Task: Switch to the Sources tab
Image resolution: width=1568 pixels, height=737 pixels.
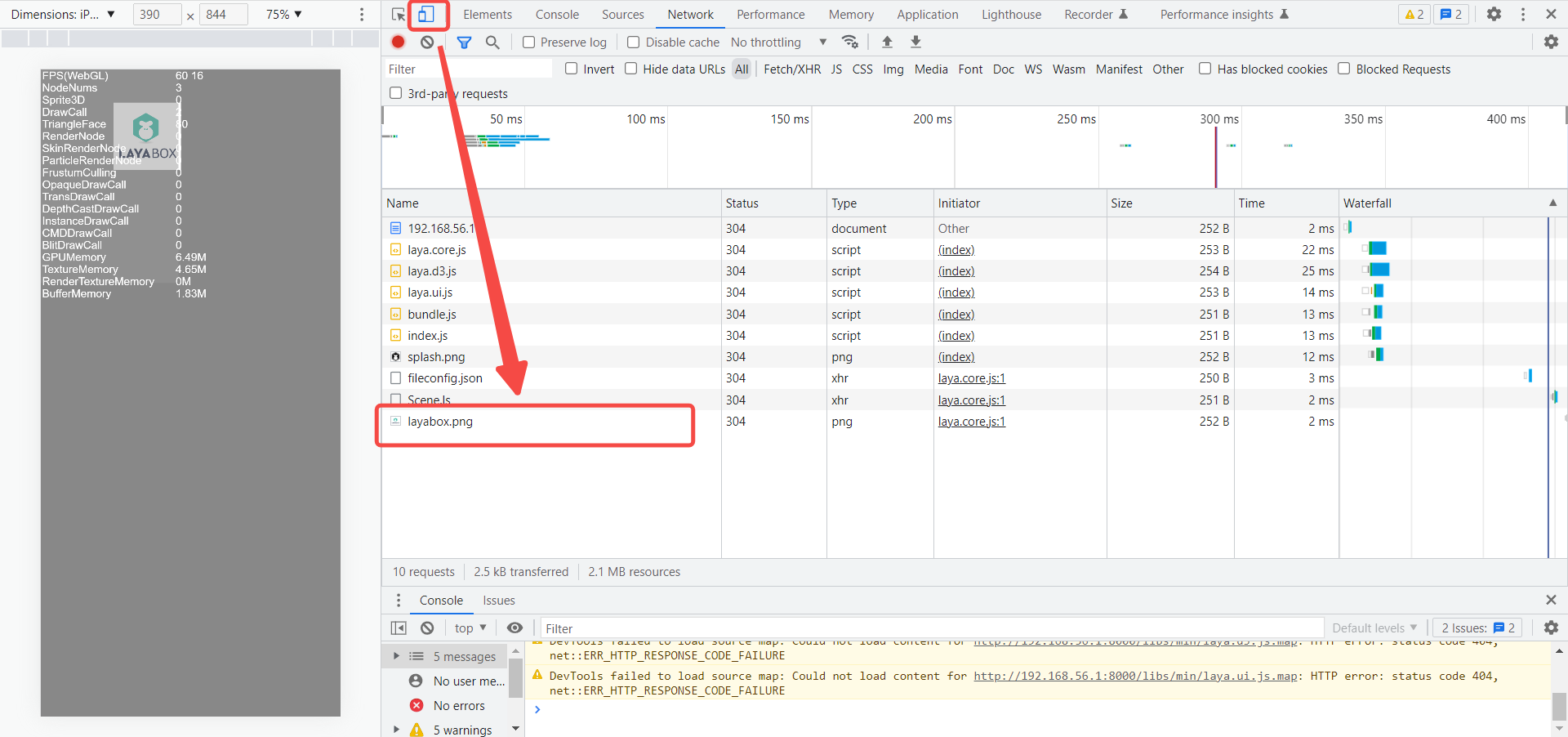Action: 622,15
